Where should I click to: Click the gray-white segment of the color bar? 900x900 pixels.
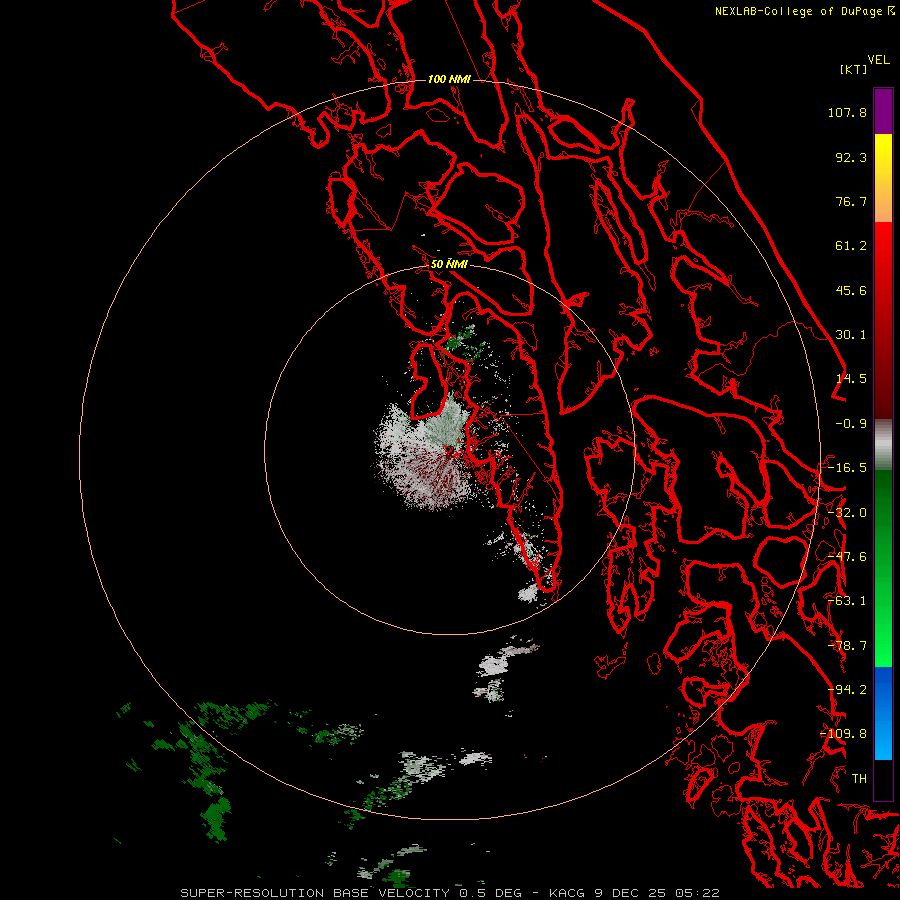[x=883, y=444]
